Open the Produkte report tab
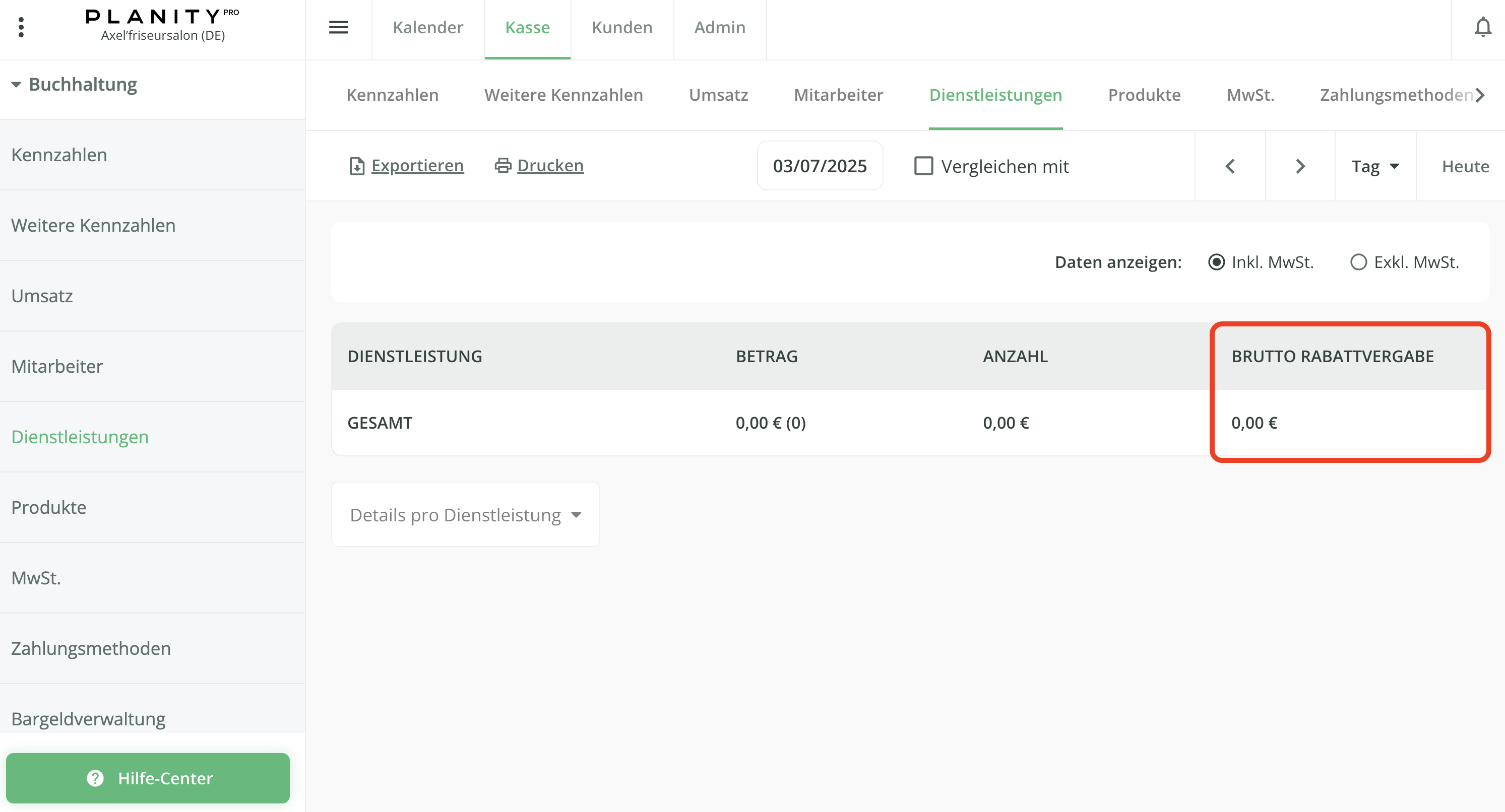The width and height of the screenshot is (1505, 812). [x=1144, y=95]
